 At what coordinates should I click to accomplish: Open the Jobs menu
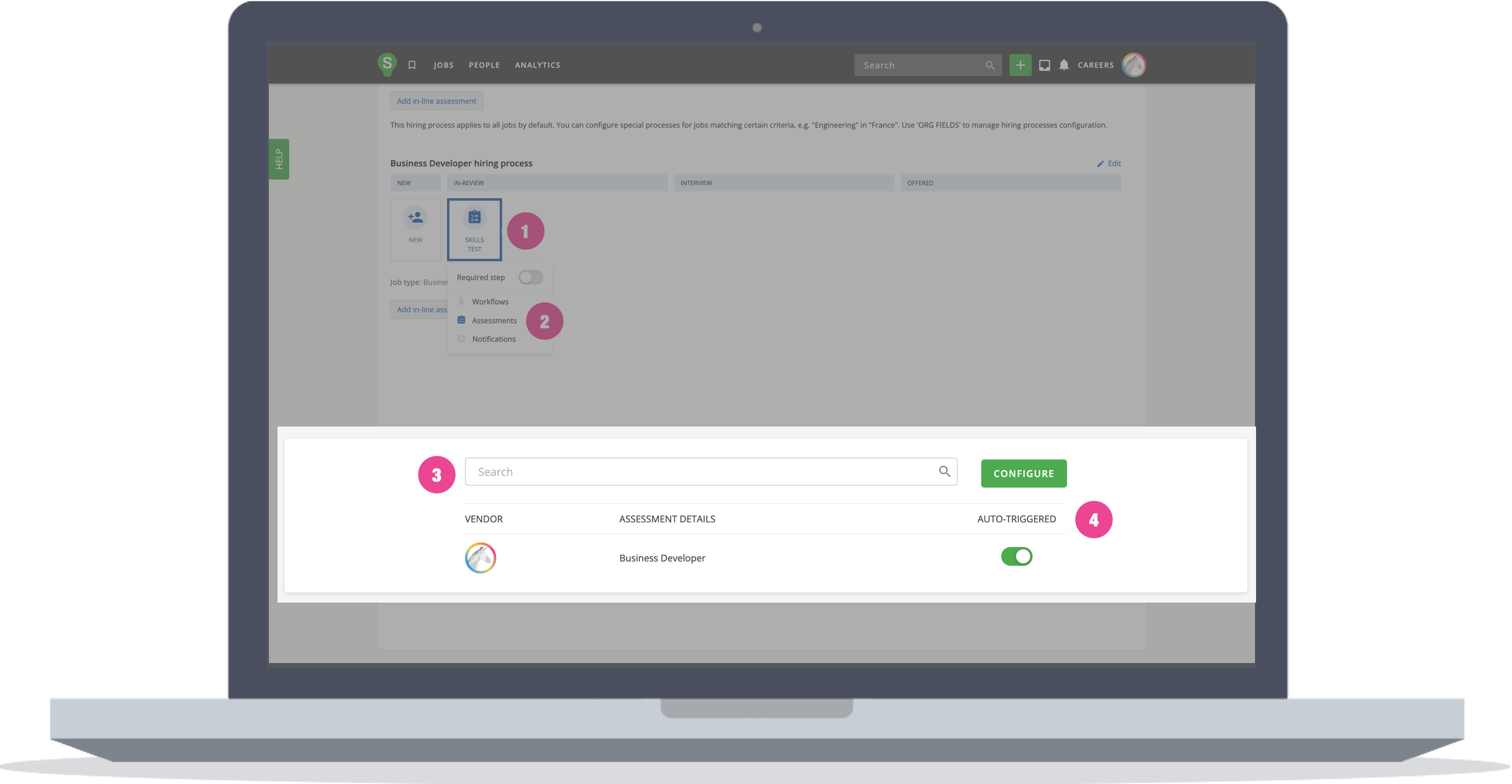(444, 65)
